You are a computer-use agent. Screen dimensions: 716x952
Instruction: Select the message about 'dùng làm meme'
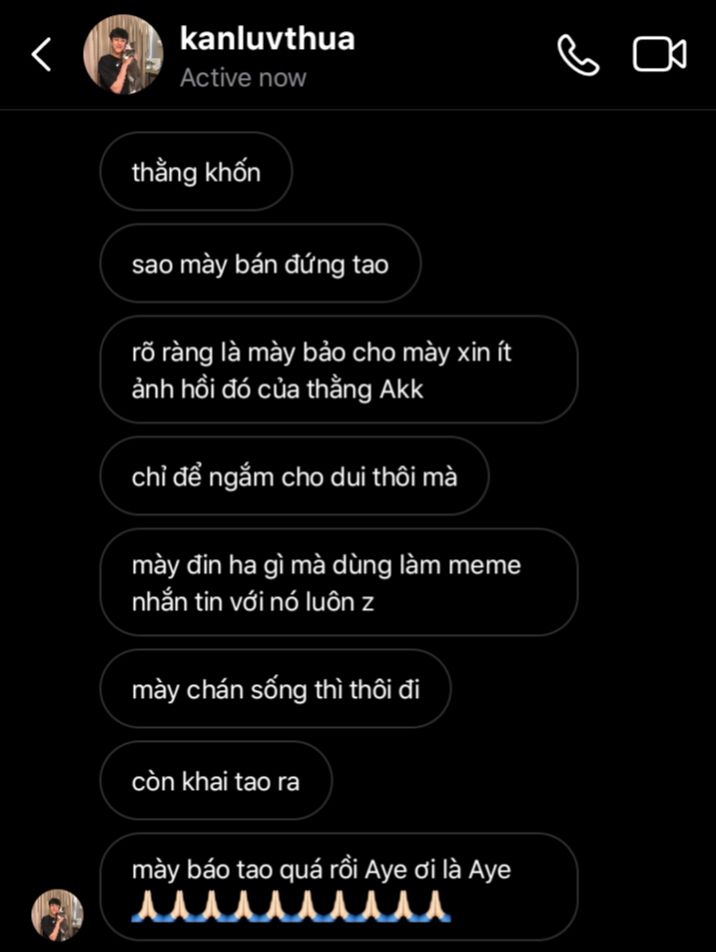[339, 582]
